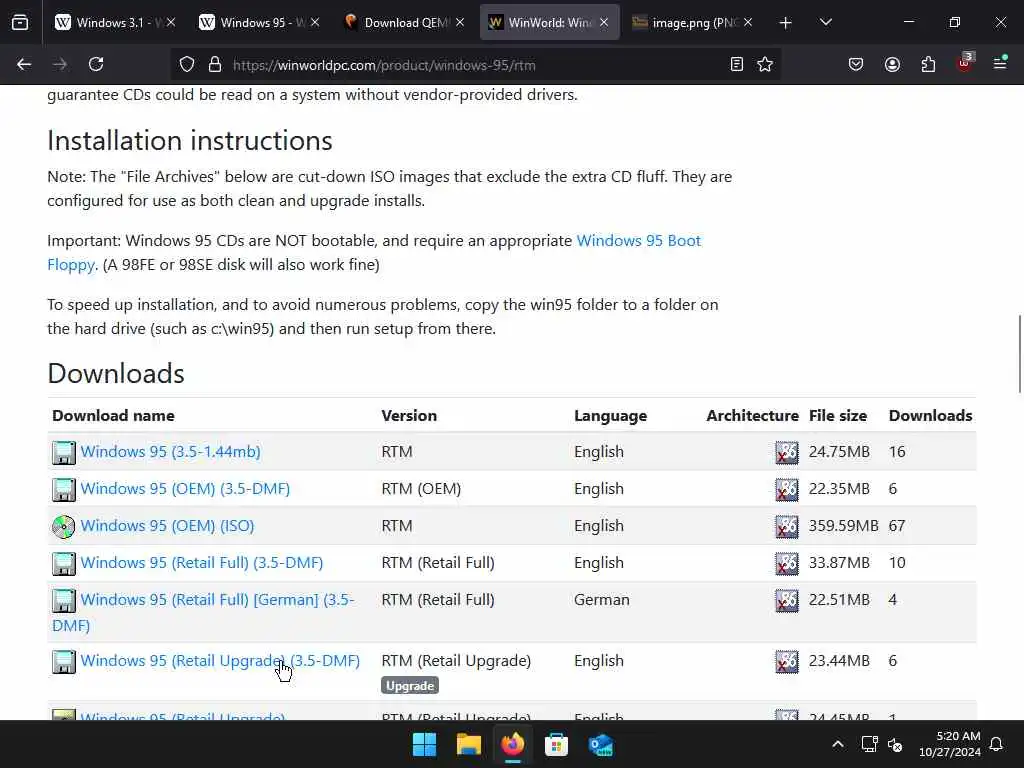
Task: Open a new tab with plus button
Action: [x=786, y=23]
